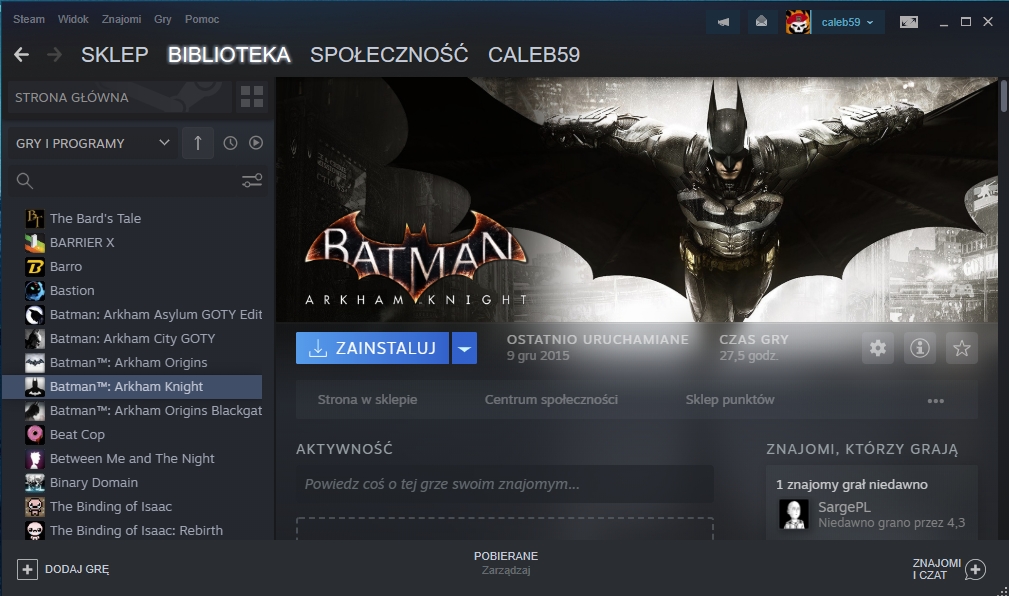Click the Batman Arkham Knight hero banner
Image resolution: width=1009 pixels, height=596 pixels.
pyautogui.click(x=637, y=200)
